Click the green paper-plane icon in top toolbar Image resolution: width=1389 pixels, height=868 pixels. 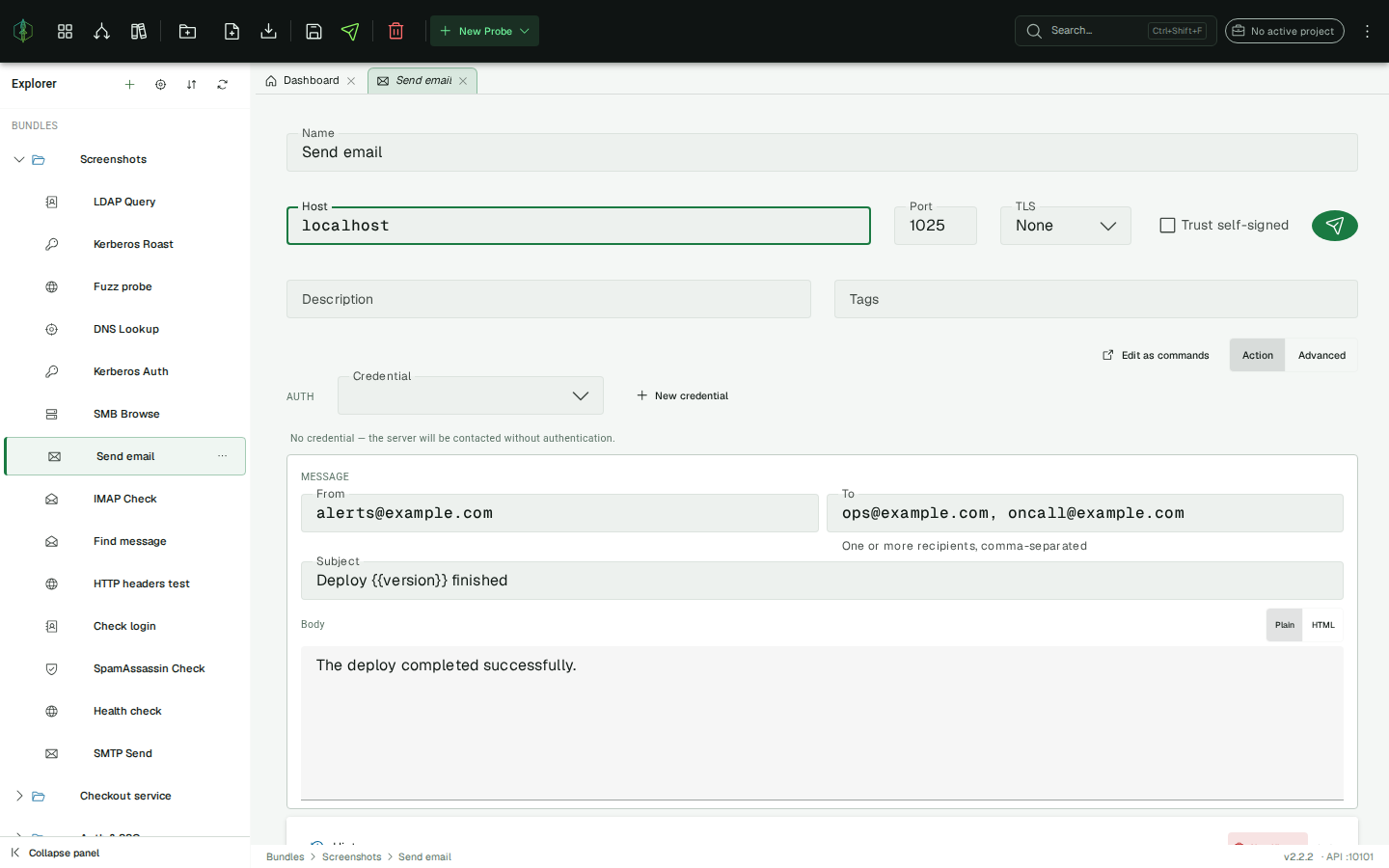[350, 31]
